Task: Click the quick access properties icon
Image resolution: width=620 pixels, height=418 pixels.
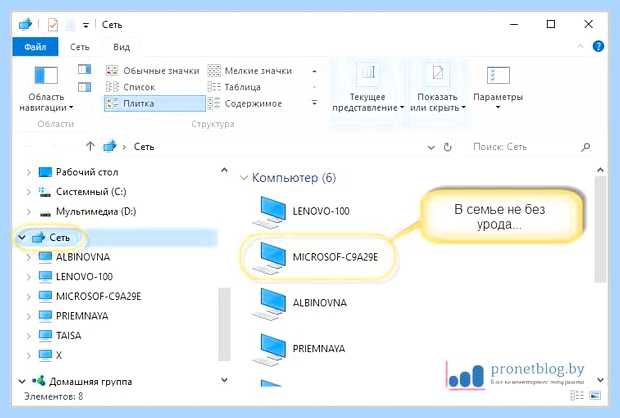Action: (x=53, y=25)
